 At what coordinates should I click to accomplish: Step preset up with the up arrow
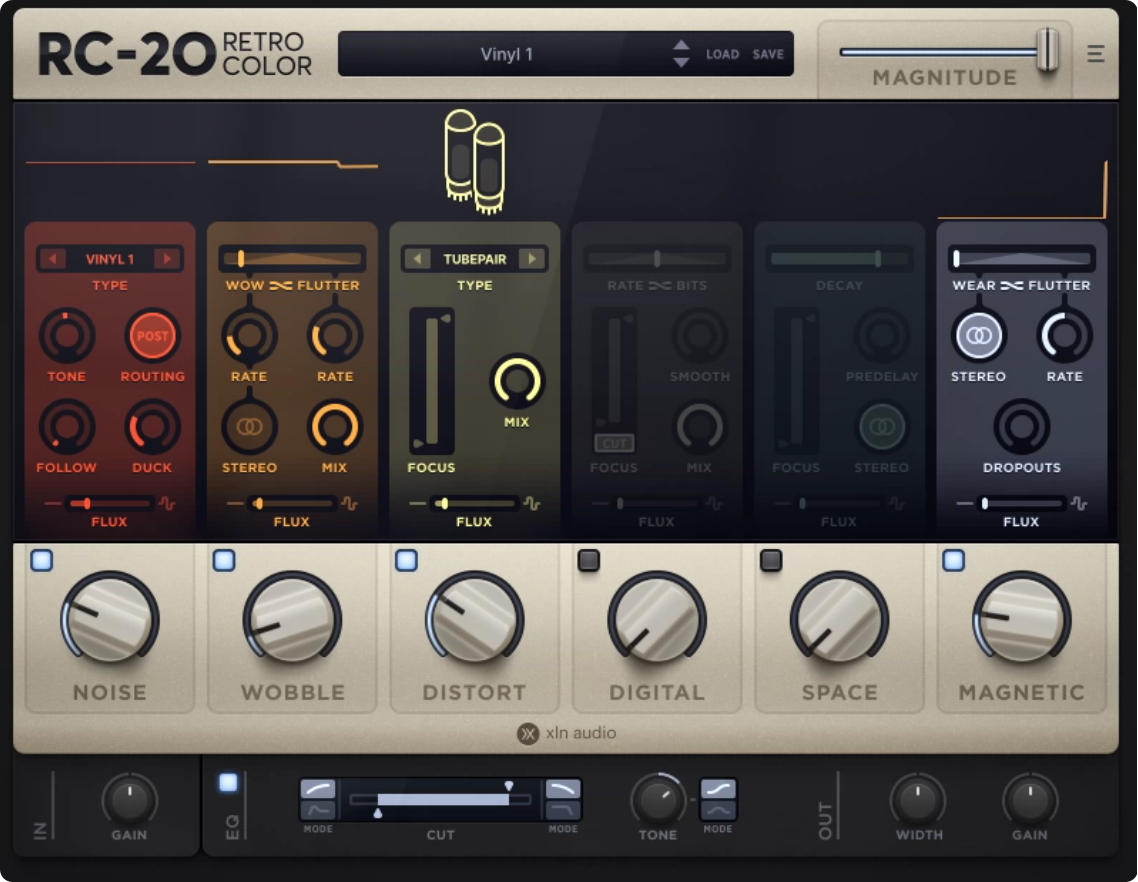681,45
